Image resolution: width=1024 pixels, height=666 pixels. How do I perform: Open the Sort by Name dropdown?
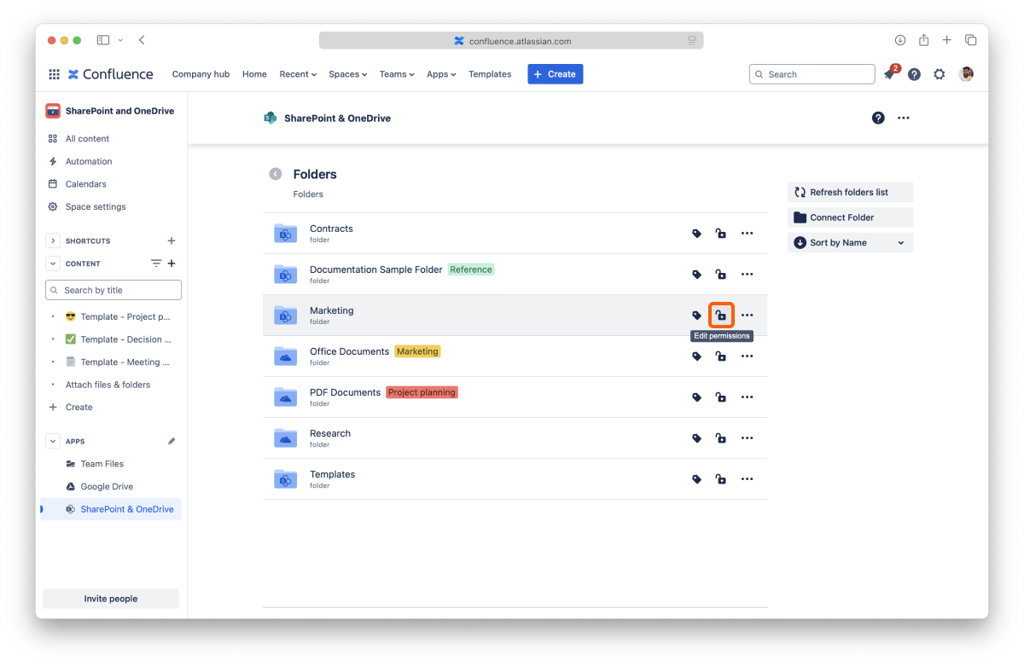(x=850, y=243)
